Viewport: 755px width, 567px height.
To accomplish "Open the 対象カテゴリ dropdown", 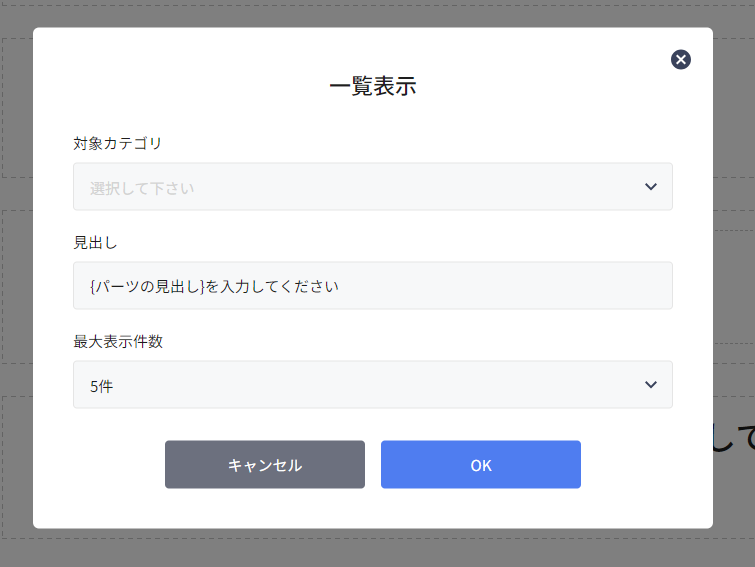I will (x=372, y=187).
